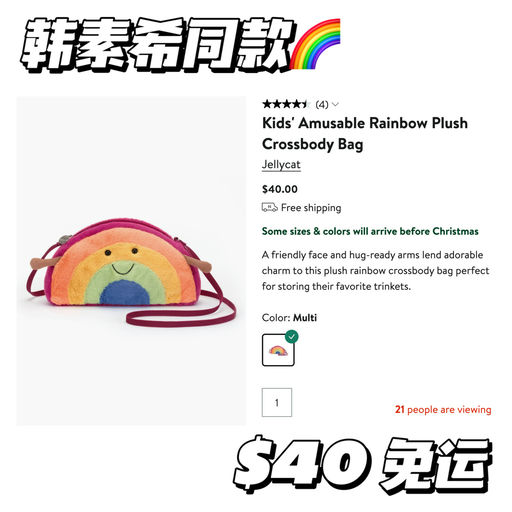512x512 pixels.
Task: Click the arrive before Christmas notice
Action: (370, 231)
